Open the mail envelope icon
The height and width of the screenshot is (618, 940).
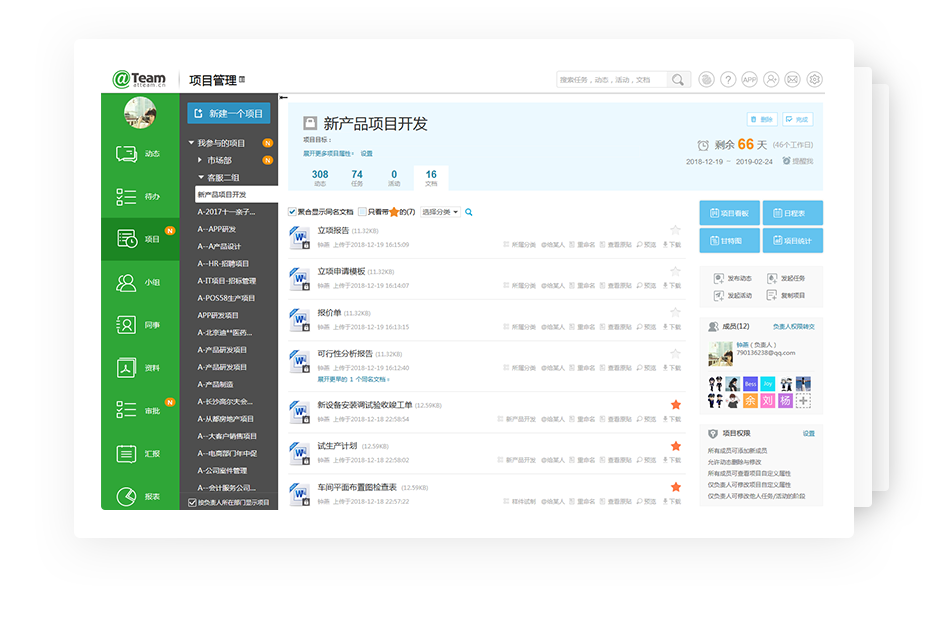tap(792, 80)
